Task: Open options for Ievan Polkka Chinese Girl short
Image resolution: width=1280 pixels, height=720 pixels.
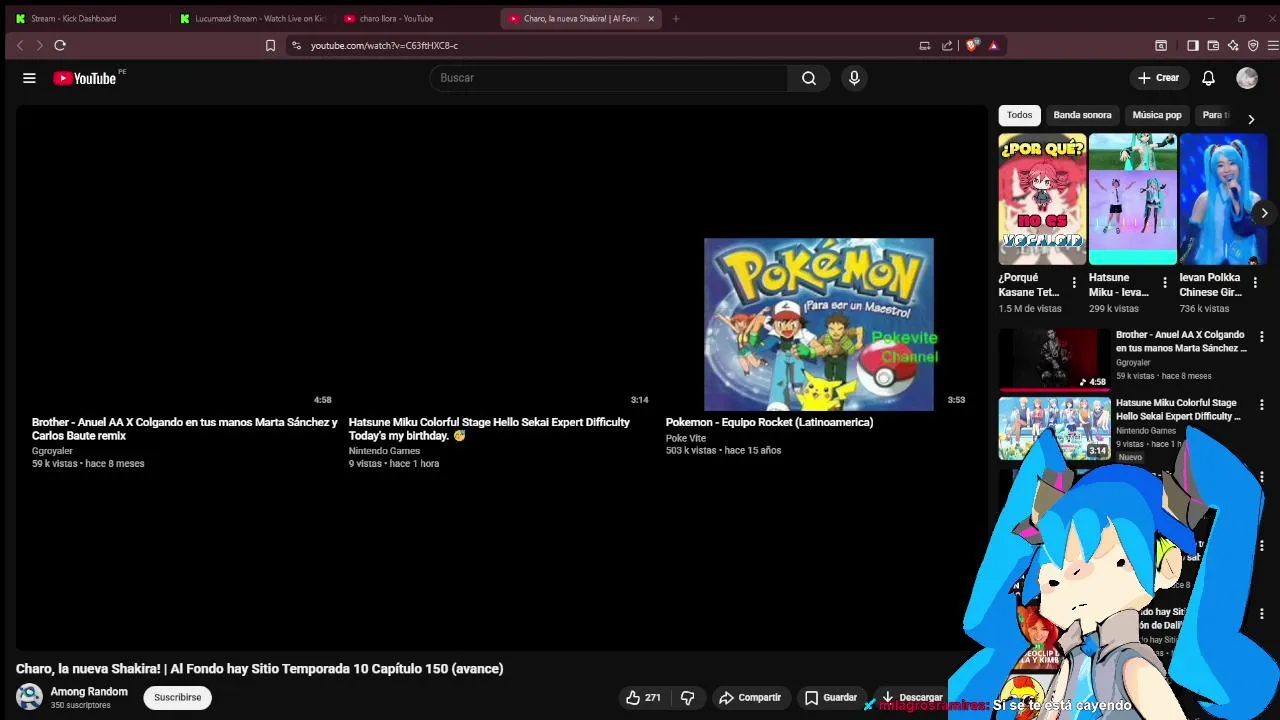Action: [1255, 283]
